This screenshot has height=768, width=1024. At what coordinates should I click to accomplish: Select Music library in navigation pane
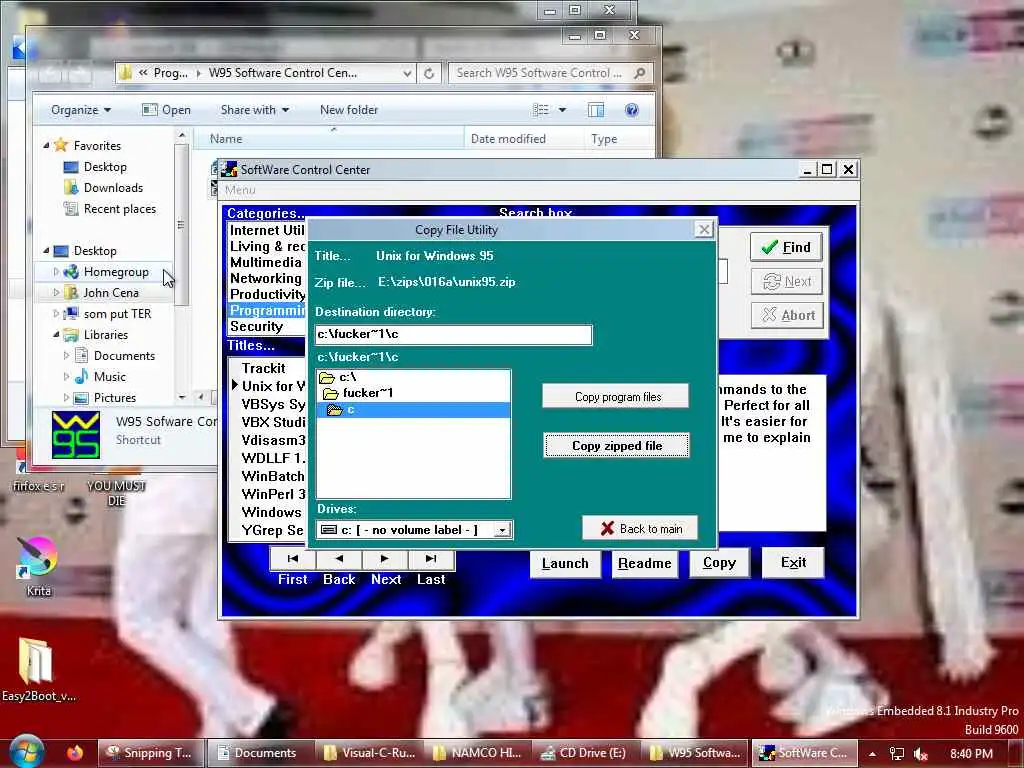coord(109,377)
